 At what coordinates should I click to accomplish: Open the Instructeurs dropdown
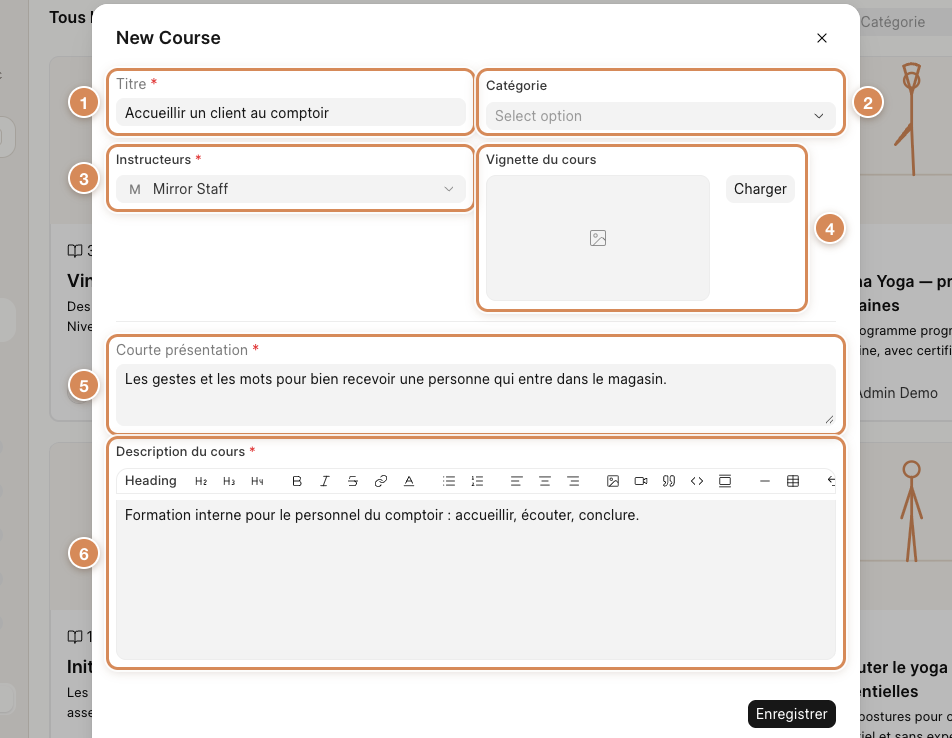pos(291,189)
